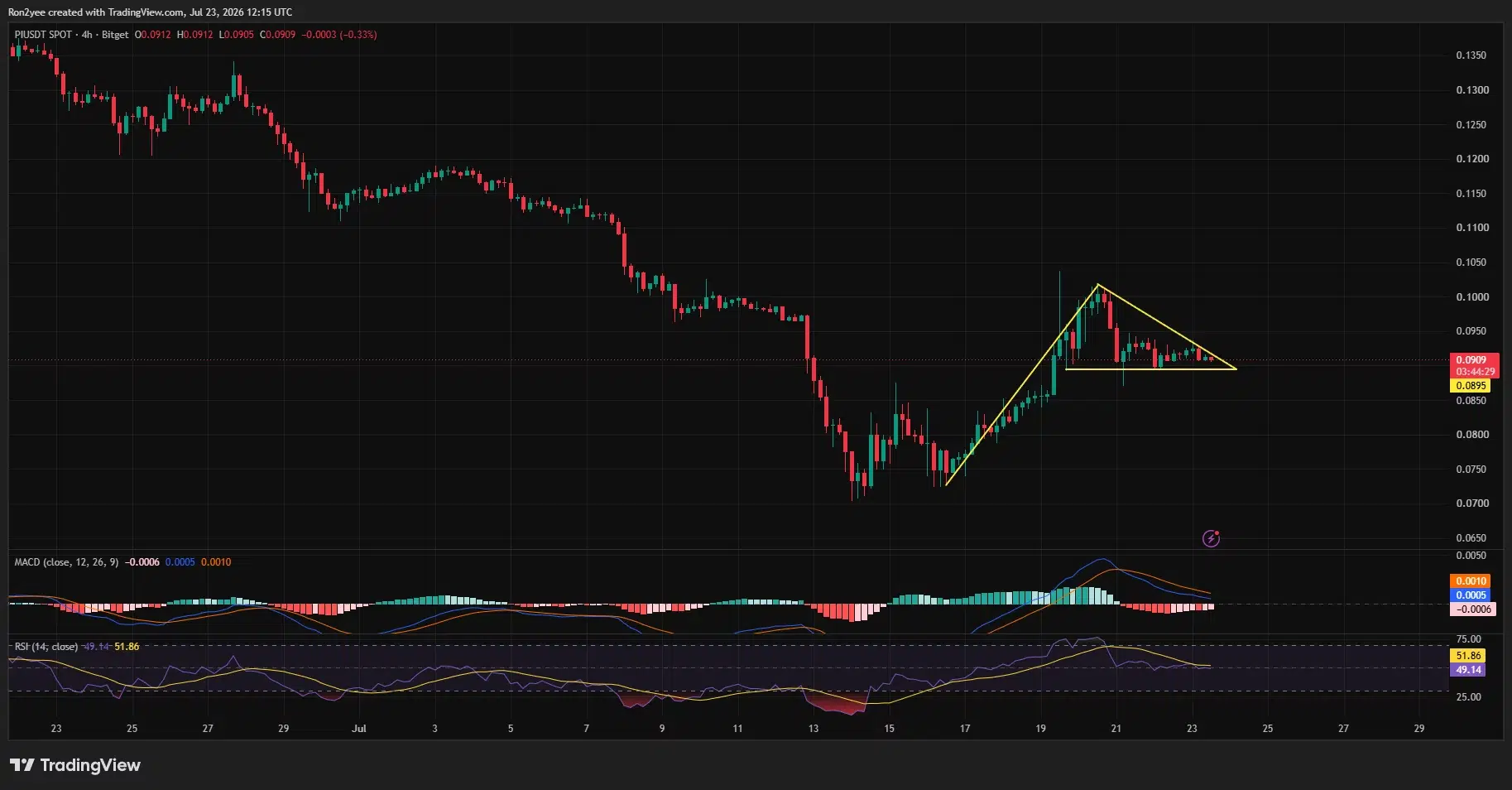This screenshot has width=1512, height=790.
Task: Click the 29 date label at right of time axis
Action: coord(1419,729)
